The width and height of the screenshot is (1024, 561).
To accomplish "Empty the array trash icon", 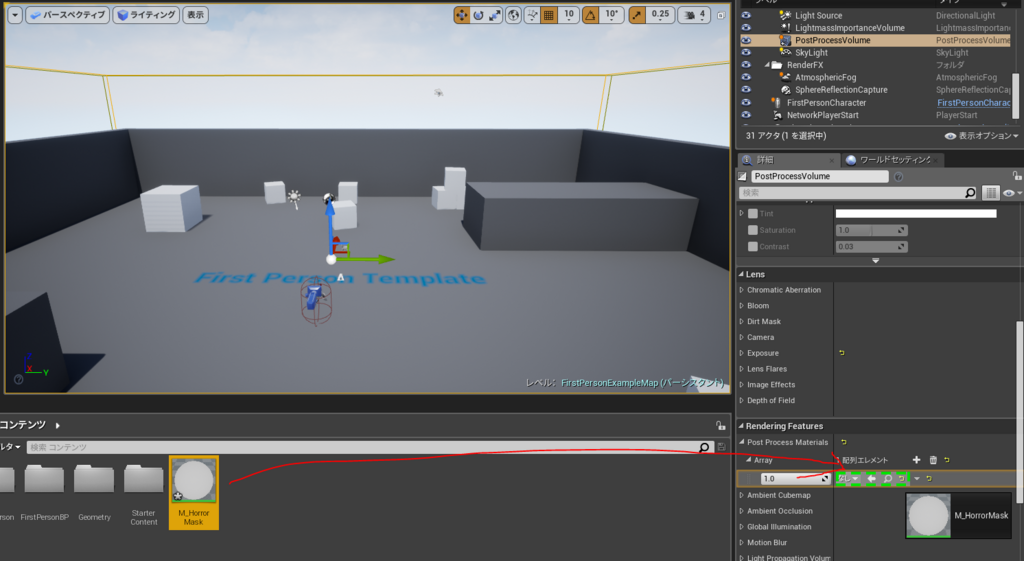I will (x=933, y=460).
